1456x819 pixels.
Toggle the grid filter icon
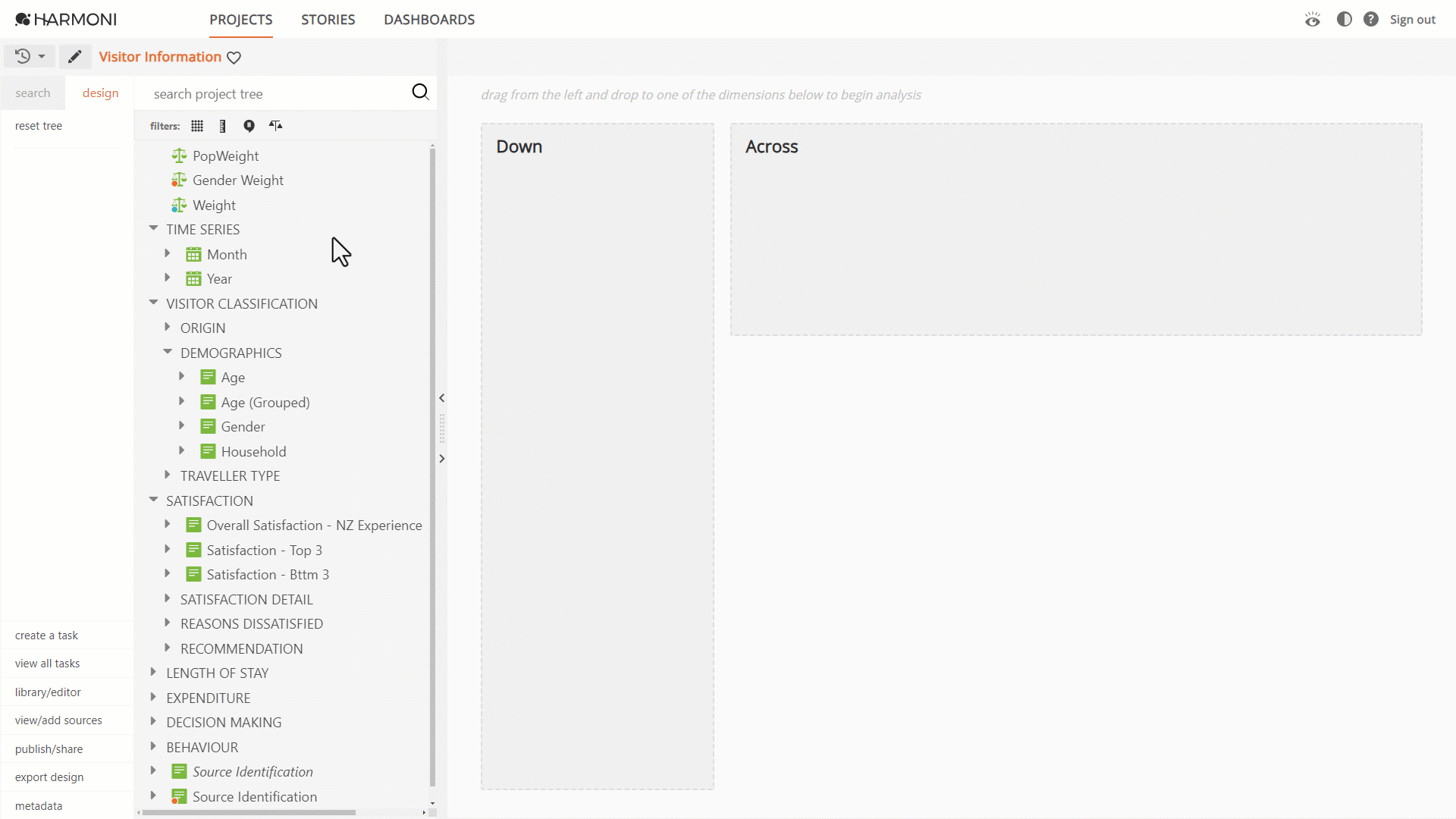pos(197,126)
